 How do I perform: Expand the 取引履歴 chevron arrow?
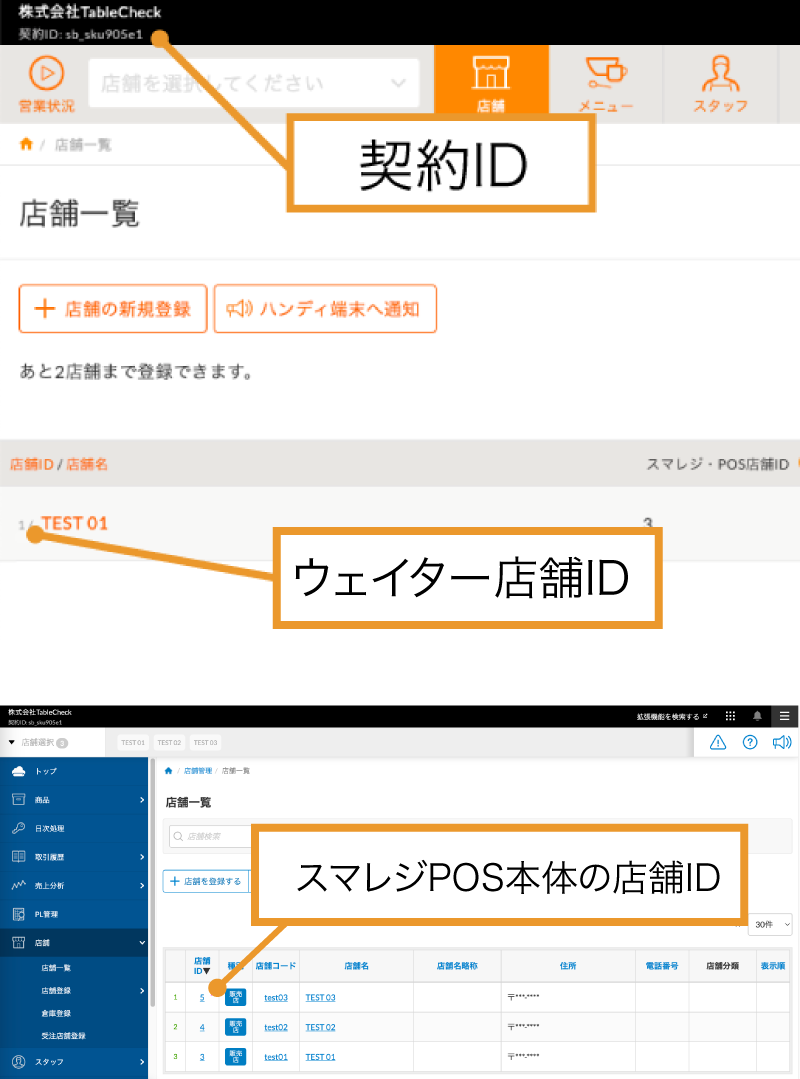click(142, 857)
